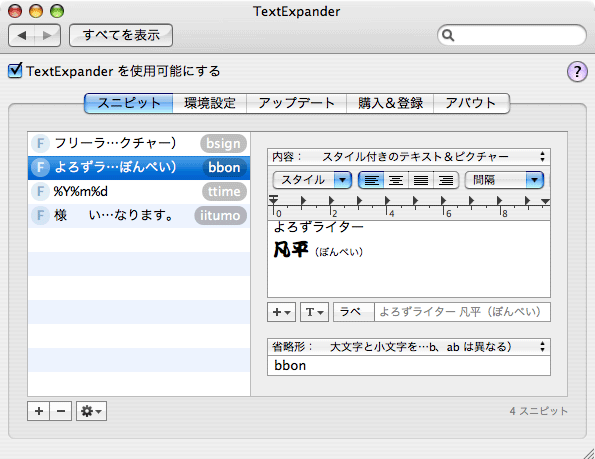Justify the text
595x459 pixels.
pyautogui.click(x=421, y=180)
